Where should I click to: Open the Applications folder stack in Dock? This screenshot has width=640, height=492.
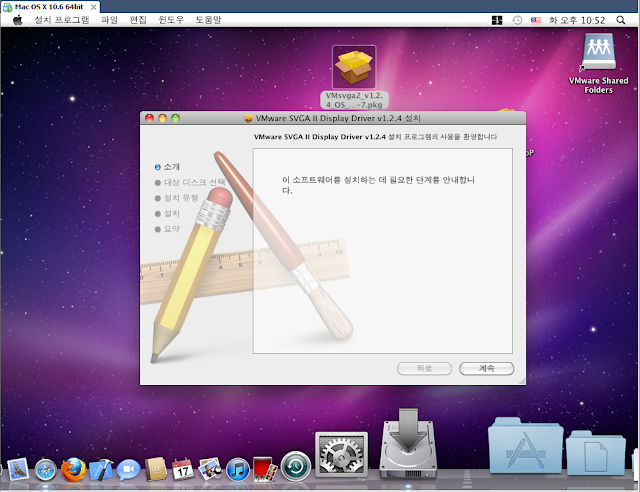pos(526,445)
